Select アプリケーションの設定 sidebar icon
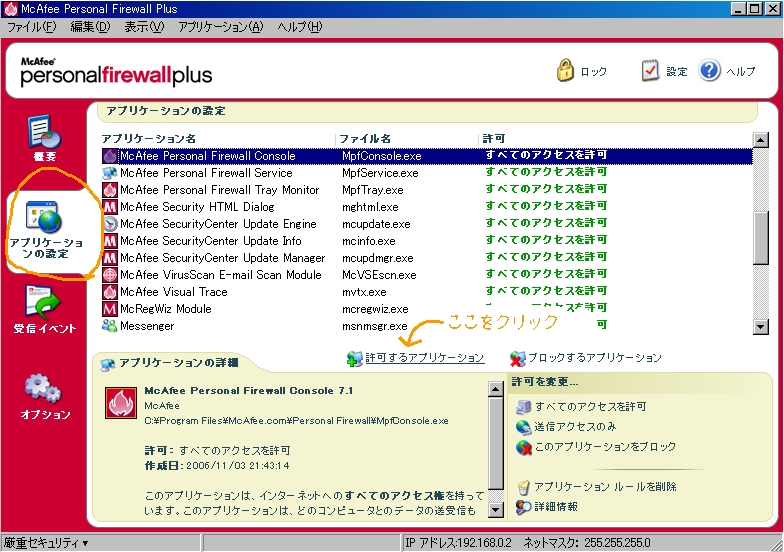This screenshot has width=784, height=552. [48, 217]
